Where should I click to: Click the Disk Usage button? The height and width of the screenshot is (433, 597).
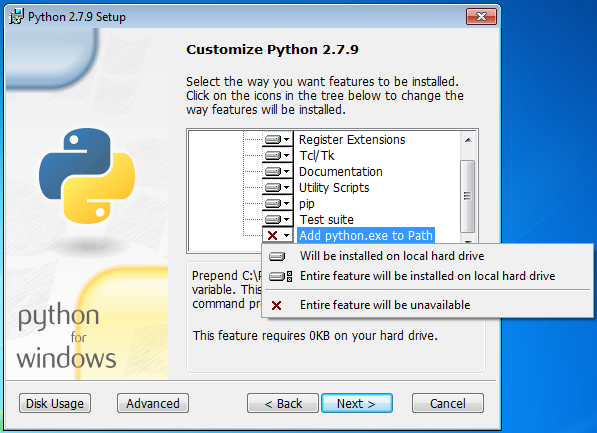point(55,403)
